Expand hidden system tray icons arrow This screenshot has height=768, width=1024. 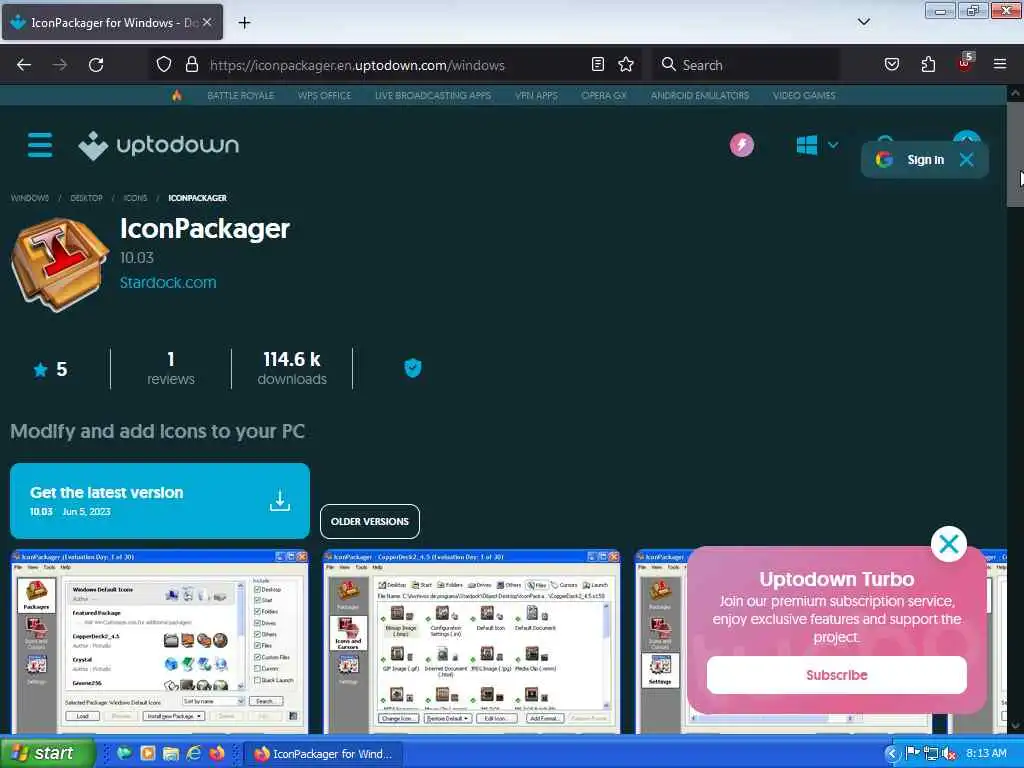click(892, 754)
